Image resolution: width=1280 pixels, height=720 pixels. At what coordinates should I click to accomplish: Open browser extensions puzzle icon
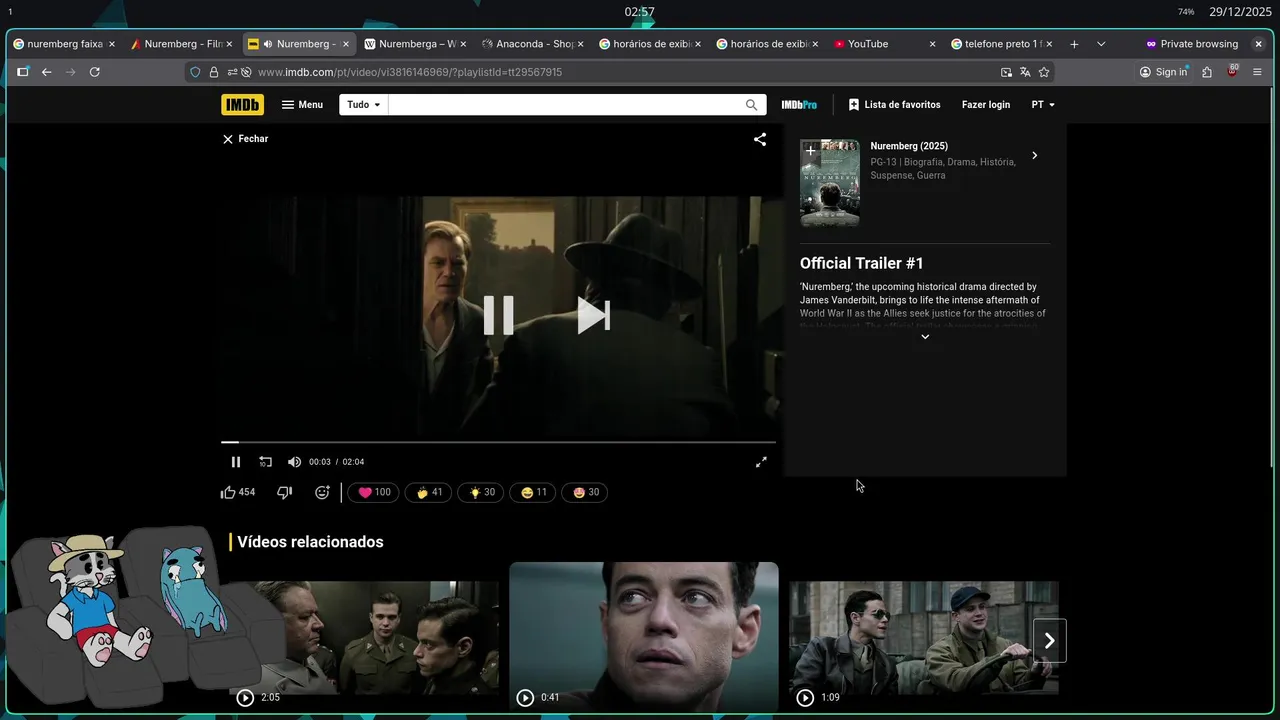click(1207, 72)
